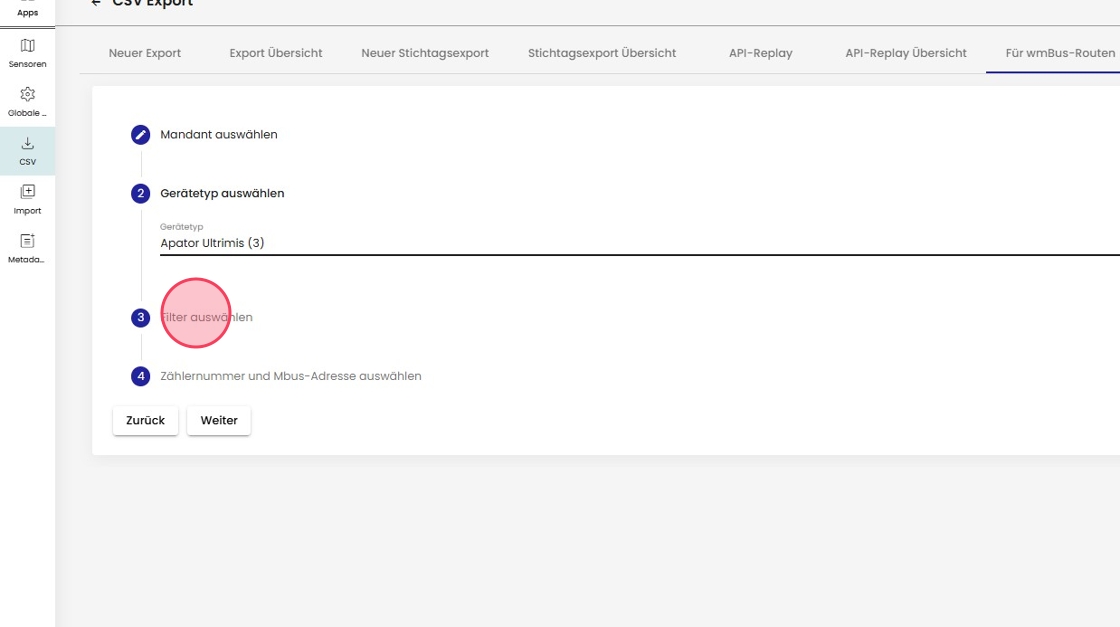The height and width of the screenshot is (627, 1120).
Task: Jump to step 4 Zählernummer und Mbus-Adresse
Action: tap(290, 377)
